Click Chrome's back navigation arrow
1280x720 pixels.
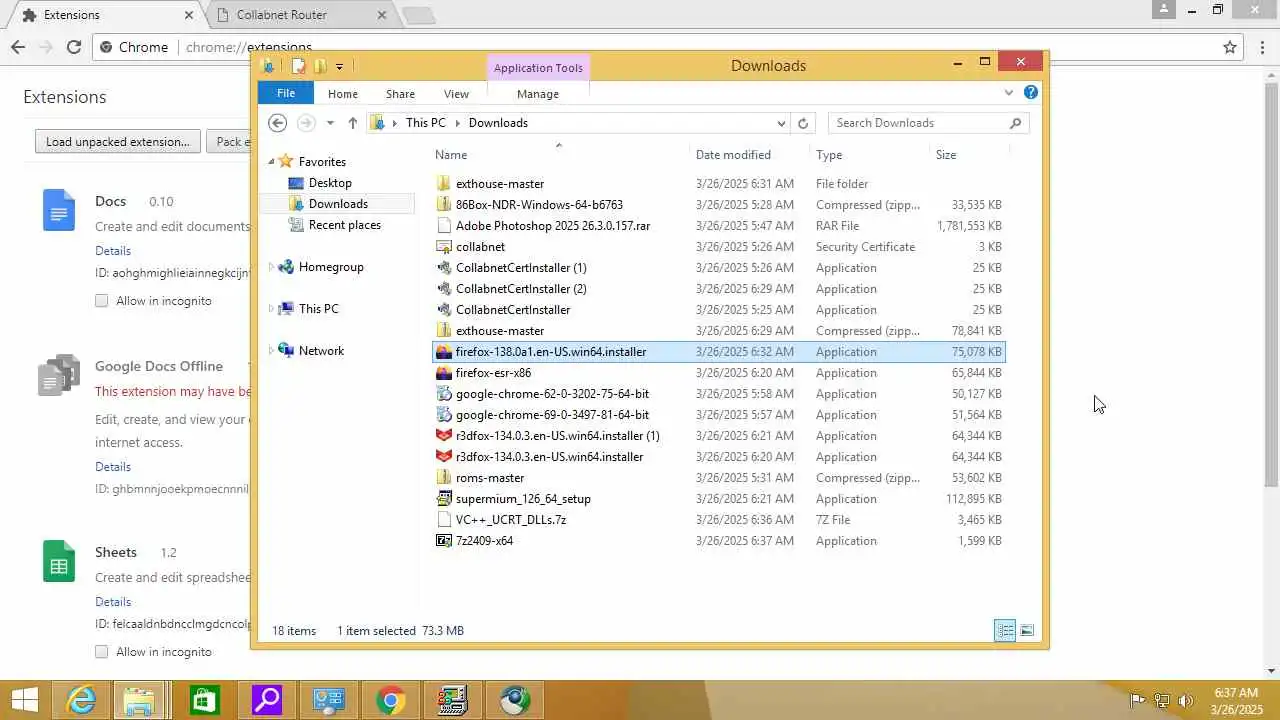pos(18,47)
